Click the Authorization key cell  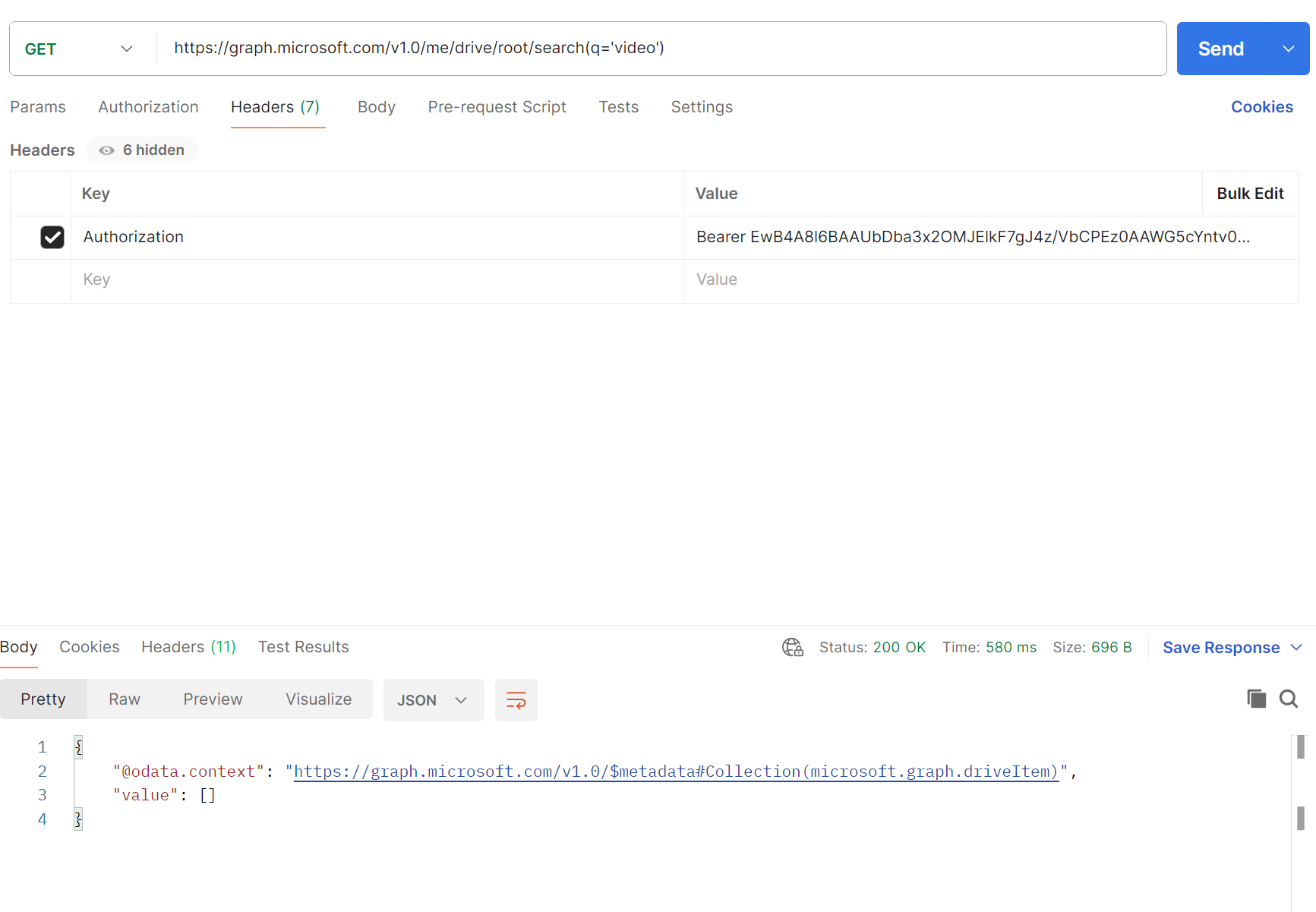pyautogui.click(x=377, y=237)
